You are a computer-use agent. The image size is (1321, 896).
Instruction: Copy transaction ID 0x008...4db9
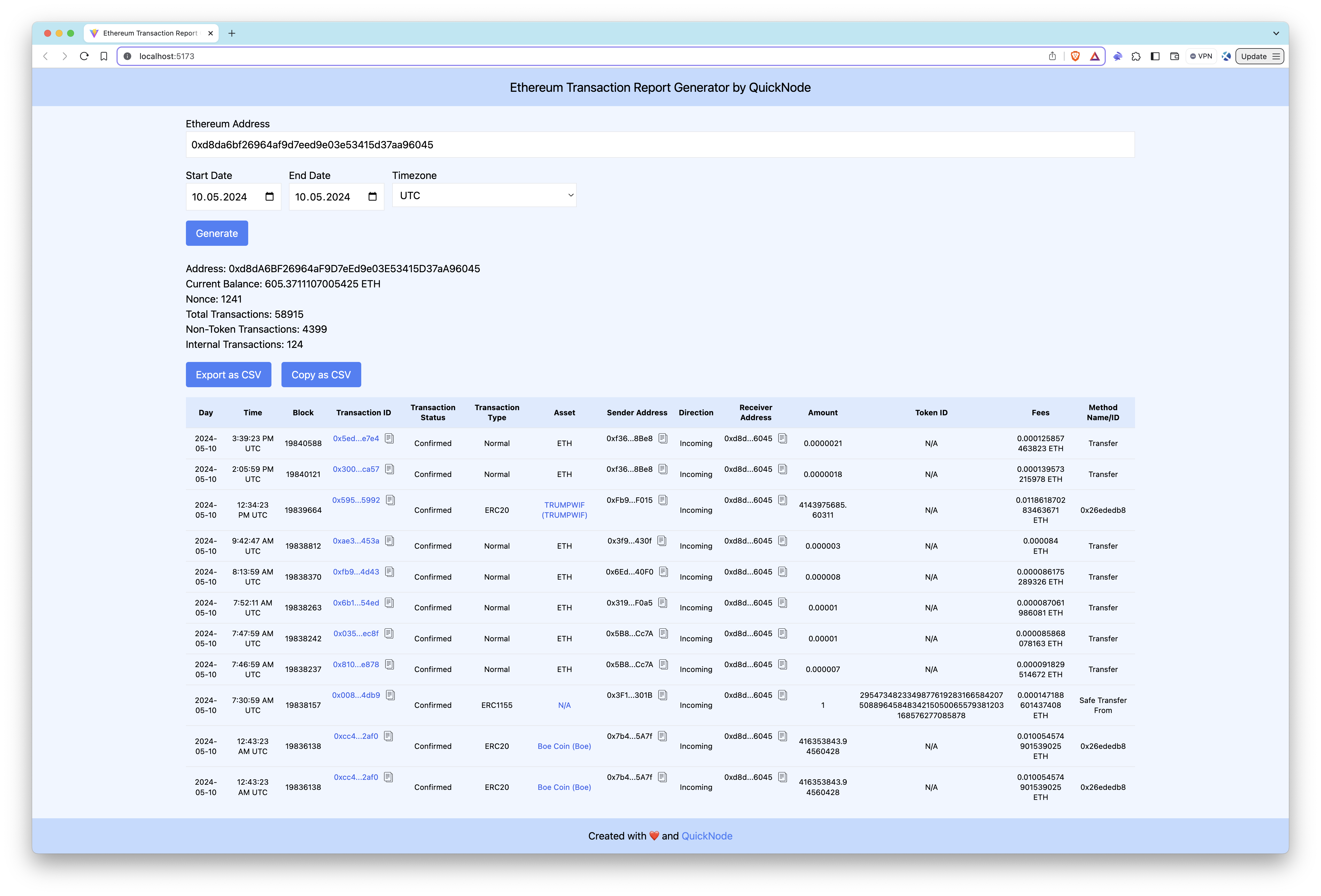pos(391,695)
